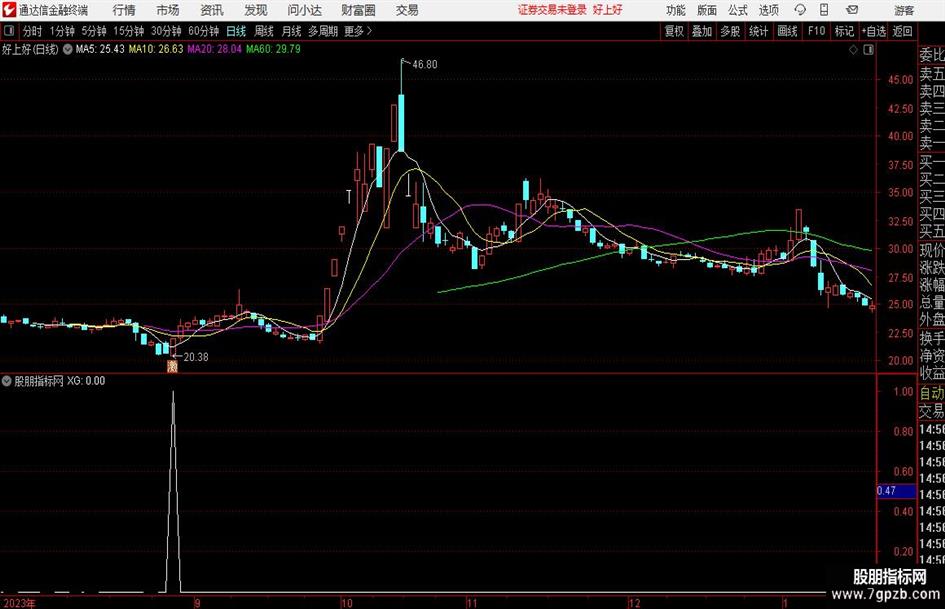Add stock via +自选 button

(x=873, y=31)
